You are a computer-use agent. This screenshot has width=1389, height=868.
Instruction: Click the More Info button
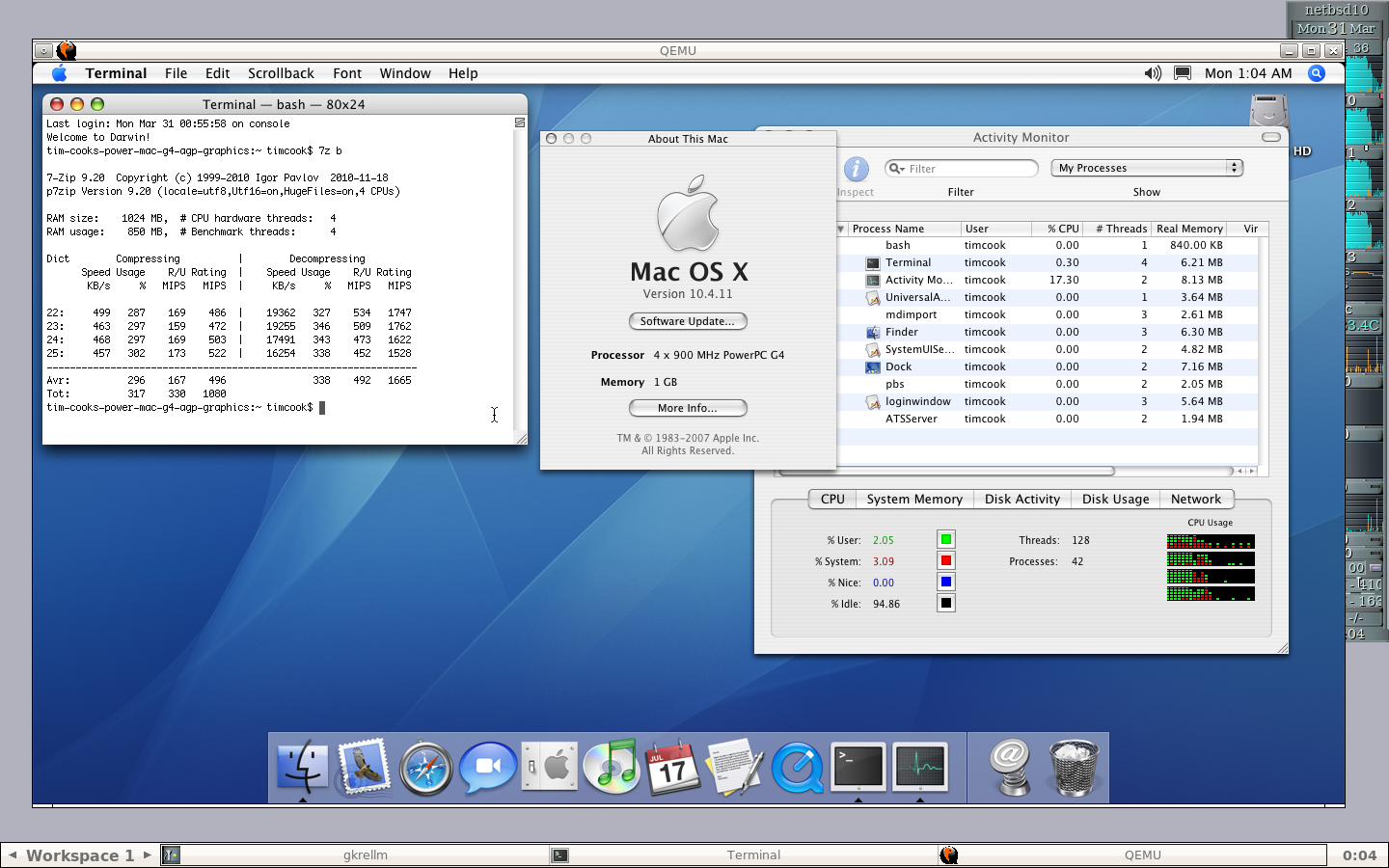coord(688,408)
